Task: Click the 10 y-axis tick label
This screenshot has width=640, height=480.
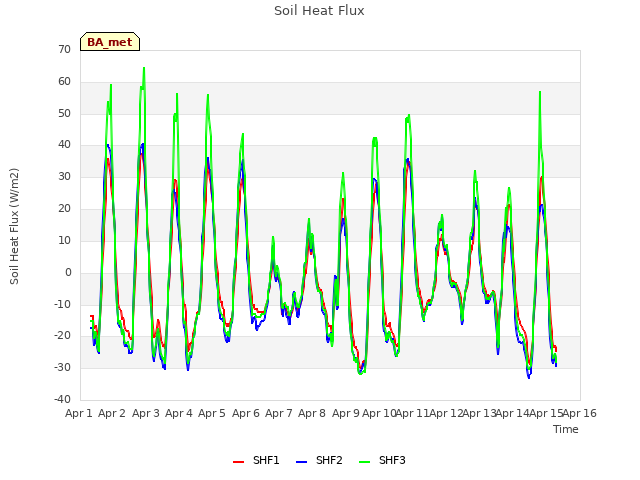Action: pos(64,240)
